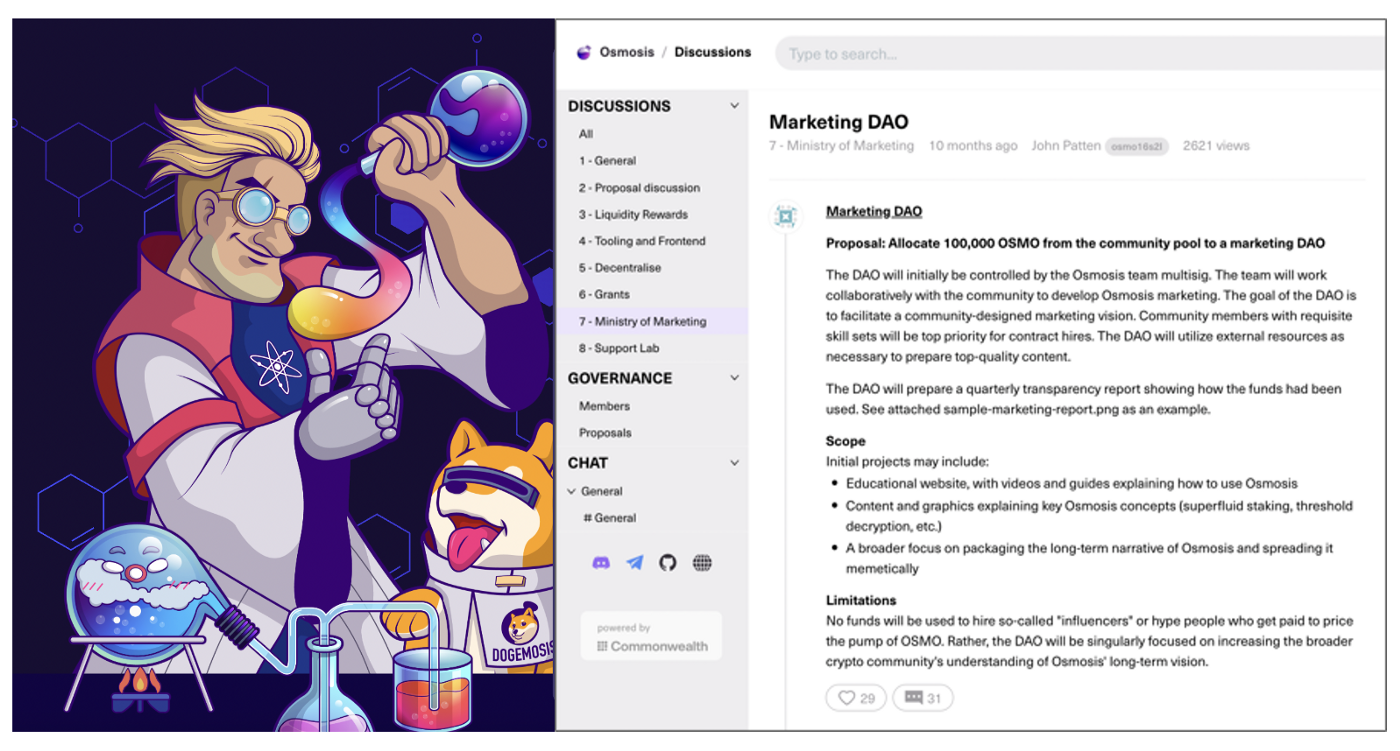Viewport: 1400px width, 751px height.
Task: Click the osmo16s2l address badge
Action: (x=1137, y=146)
